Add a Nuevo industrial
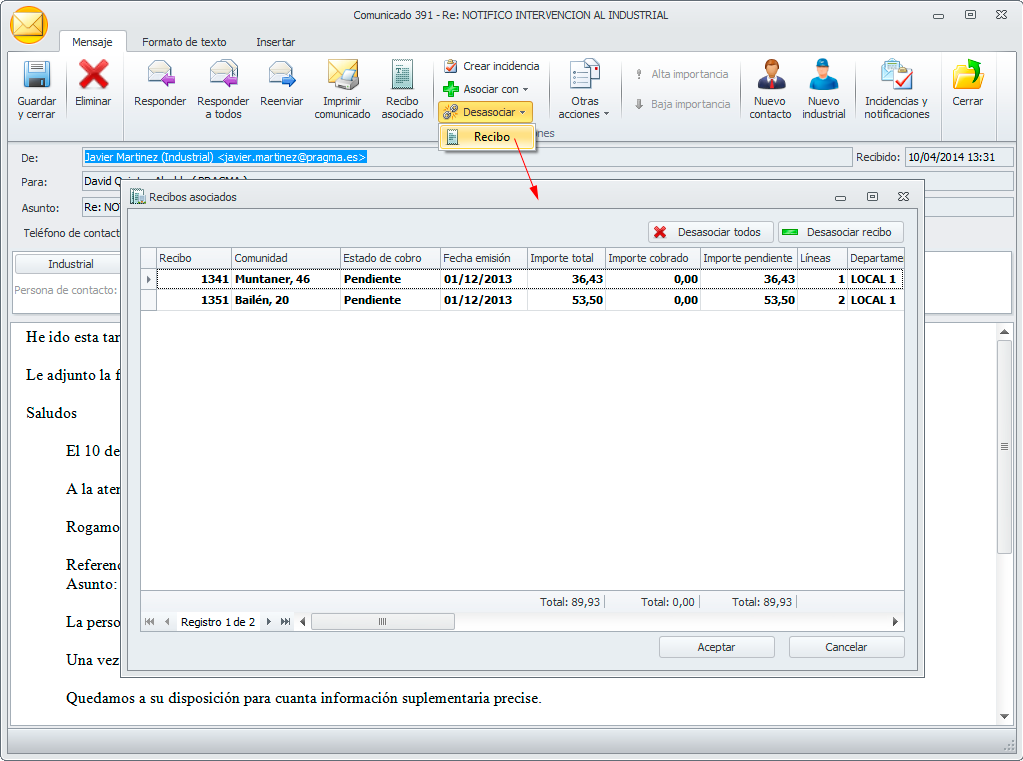Viewport: 1023px width, 761px height. (x=823, y=76)
